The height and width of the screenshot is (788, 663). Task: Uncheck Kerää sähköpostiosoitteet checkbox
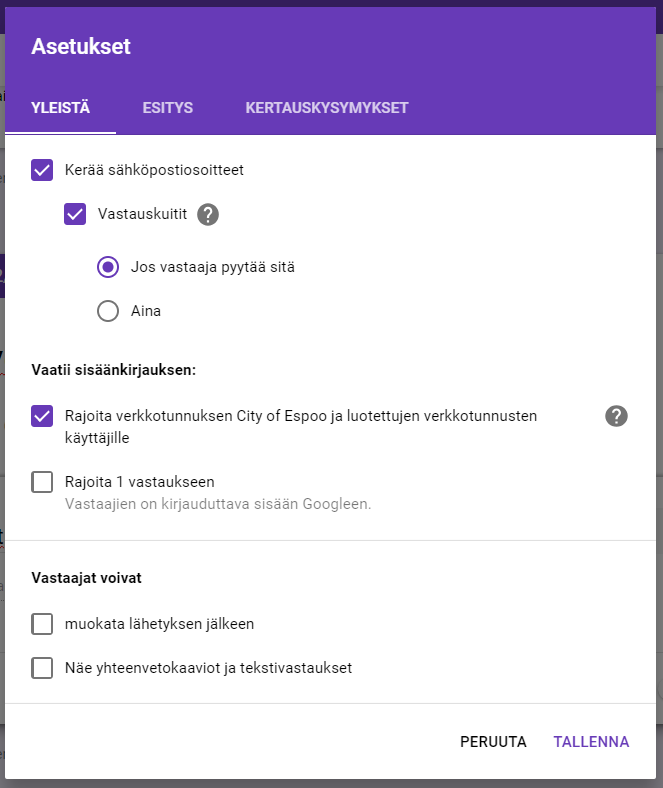42,170
